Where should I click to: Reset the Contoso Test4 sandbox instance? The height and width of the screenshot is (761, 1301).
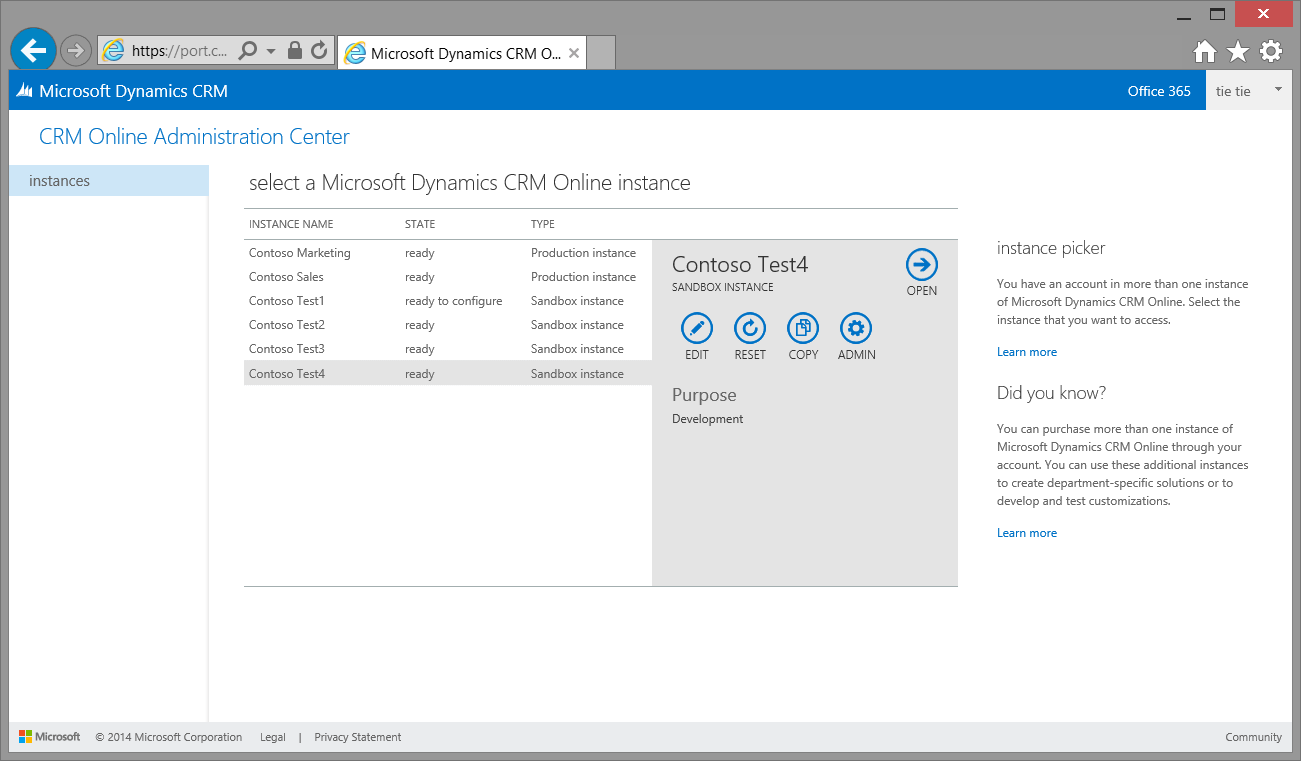point(749,328)
